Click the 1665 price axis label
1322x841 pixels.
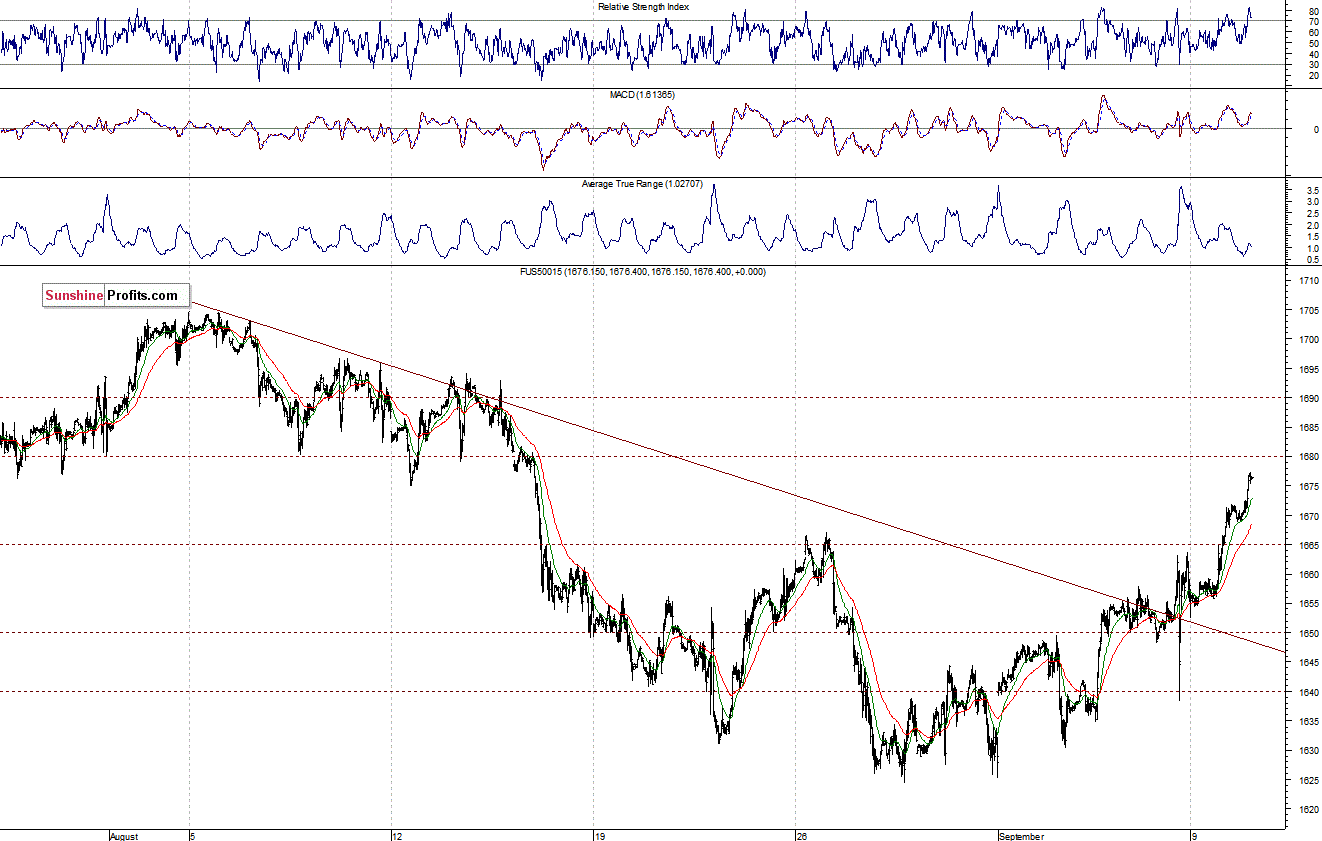tap(1309, 546)
